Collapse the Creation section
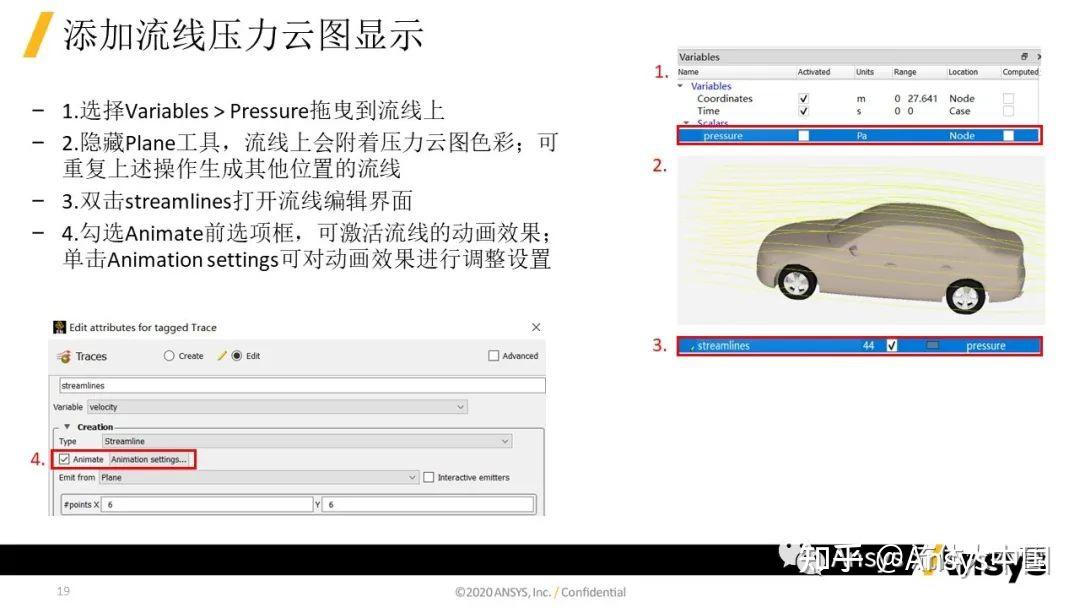Viewport: 1080px width, 608px height. (67, 427)
